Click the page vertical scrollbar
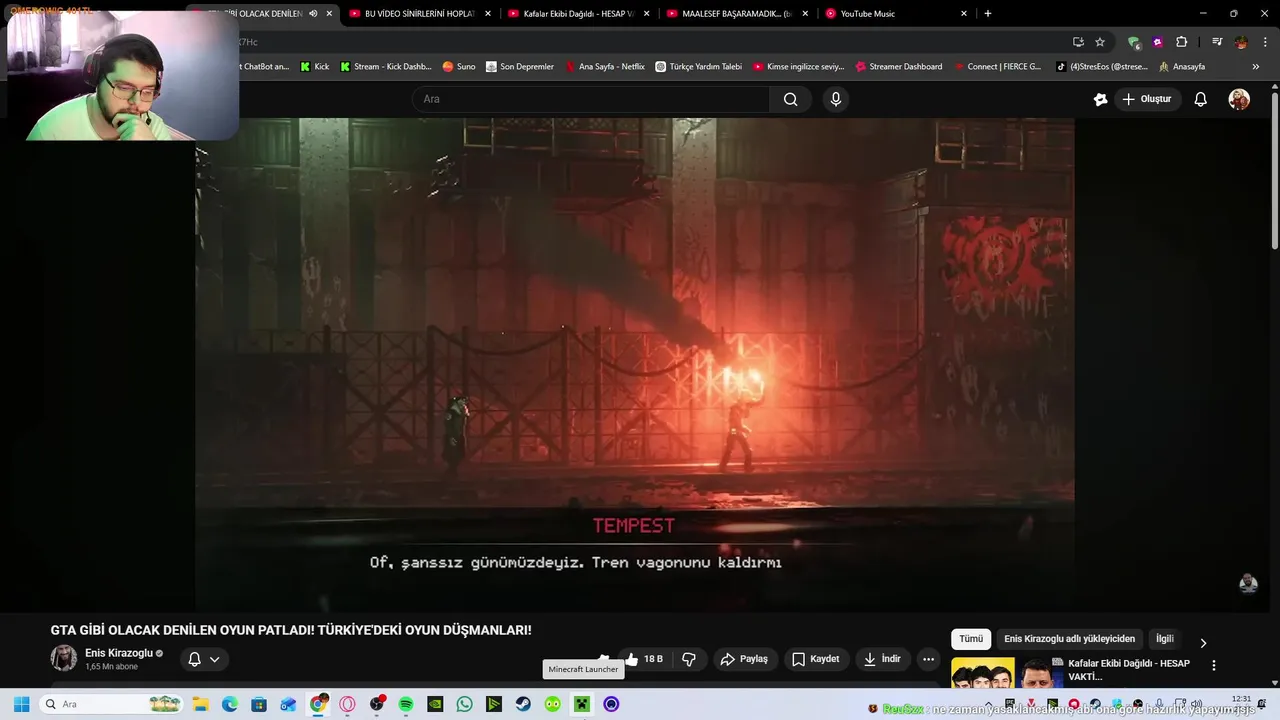Viewport: 1280px width, 720px height. point(1275,170)
